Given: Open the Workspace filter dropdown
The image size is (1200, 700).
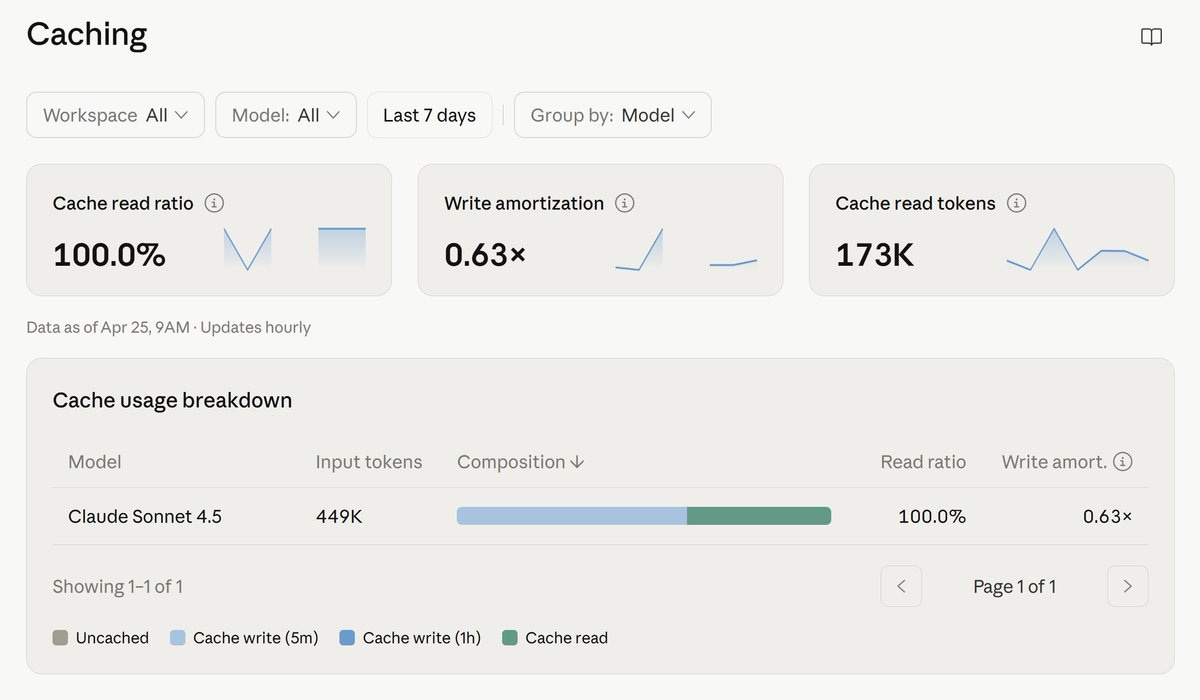Looking at the screenshot, I should coord(115,115).
